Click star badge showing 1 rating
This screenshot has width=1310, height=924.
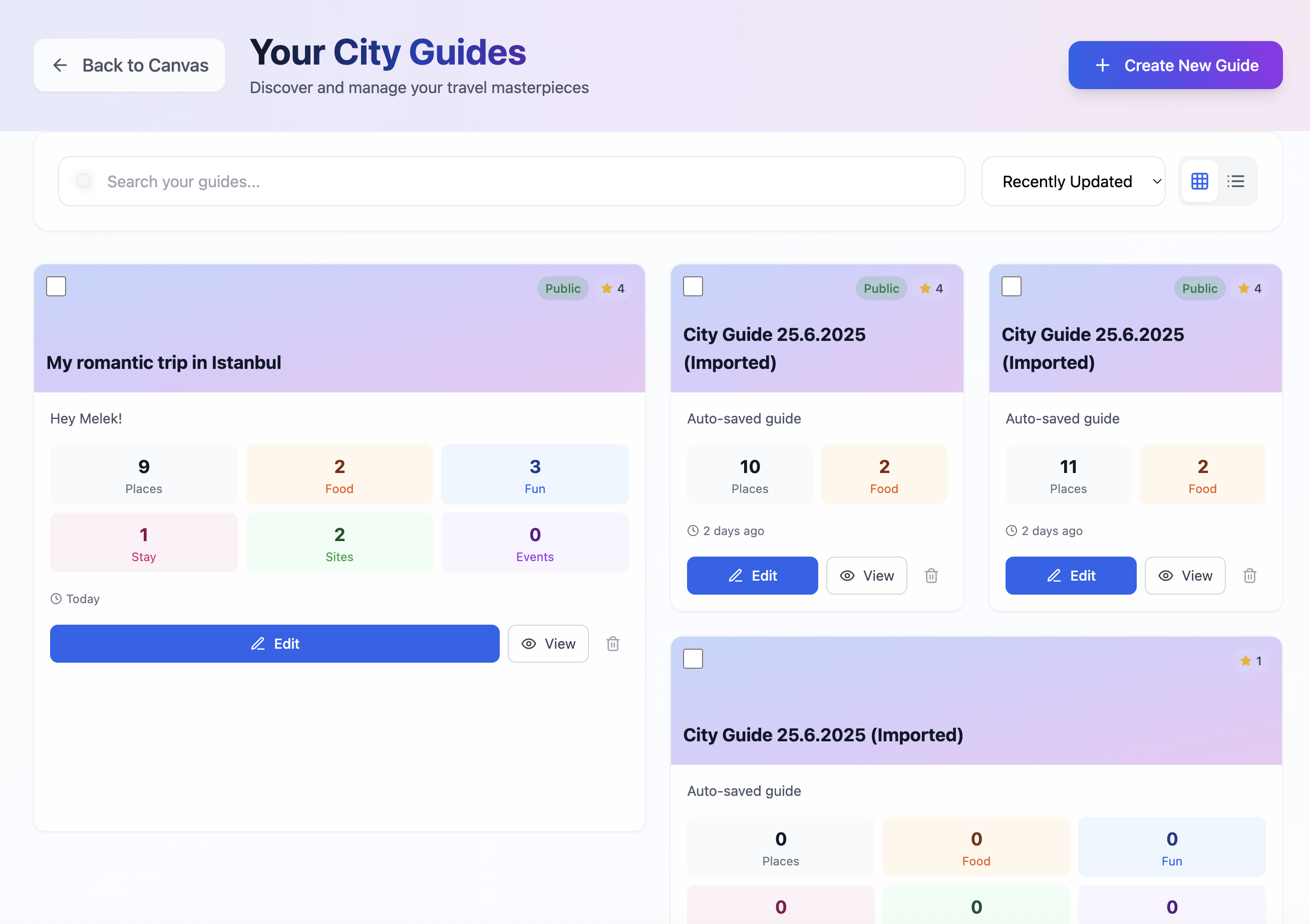pyautogui.click(x=1250, y=661)
